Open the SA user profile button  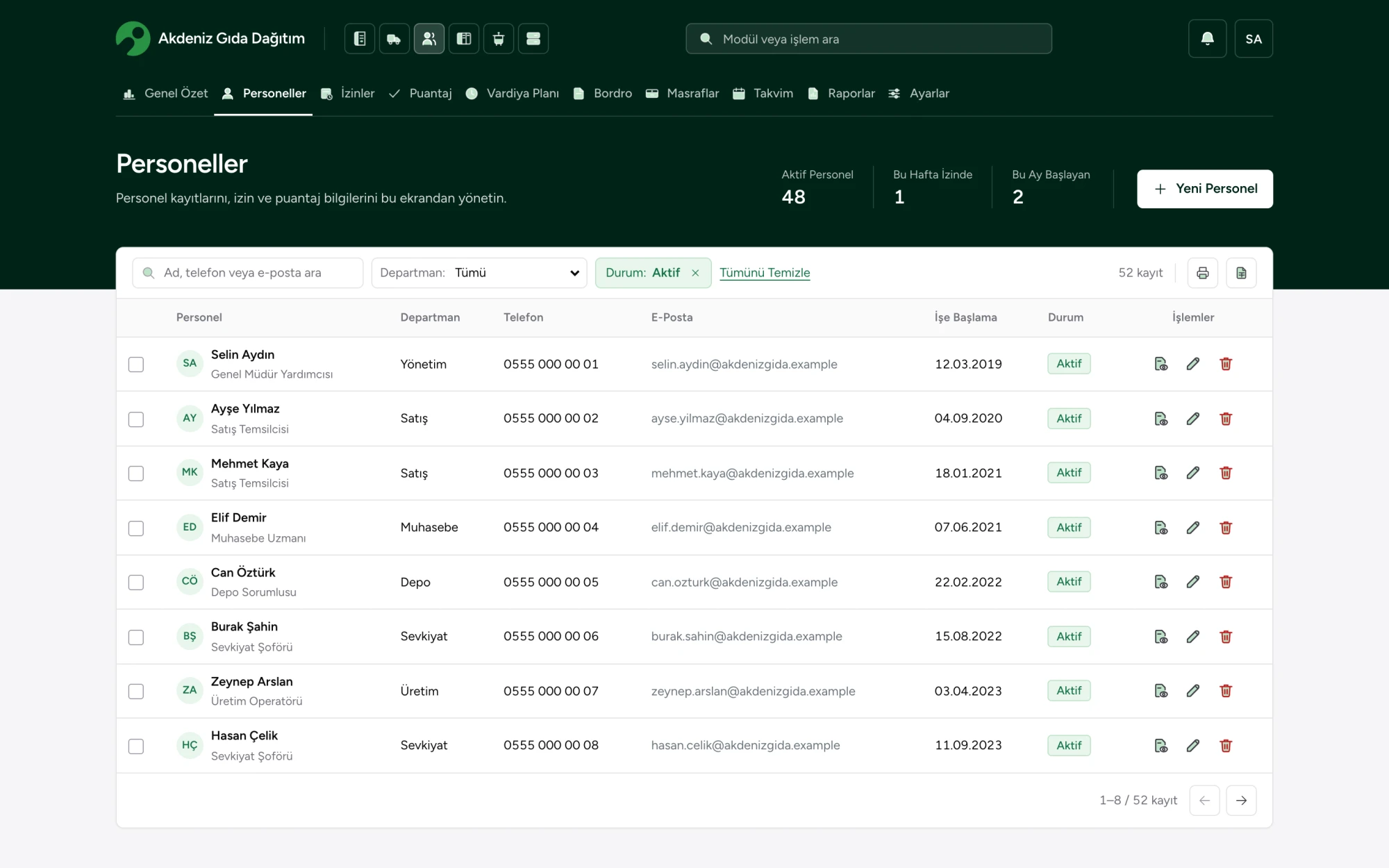point(1254,38)
